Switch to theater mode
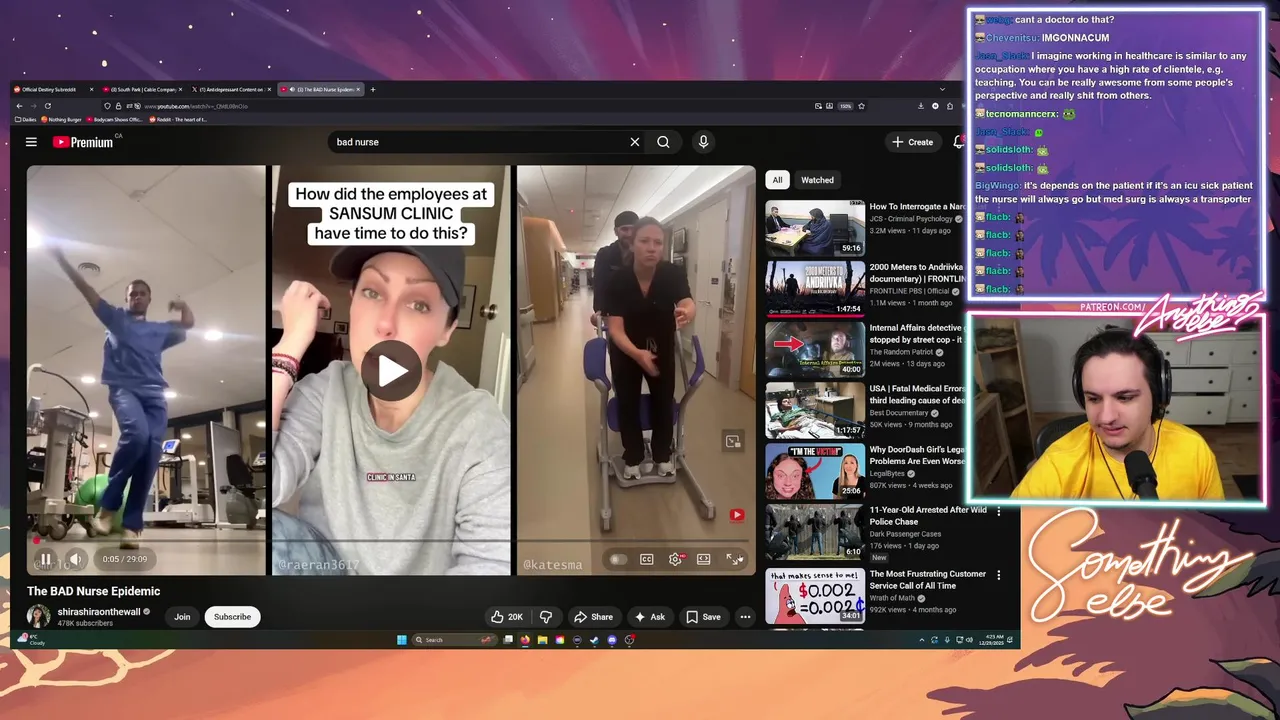 click(704, 559)
